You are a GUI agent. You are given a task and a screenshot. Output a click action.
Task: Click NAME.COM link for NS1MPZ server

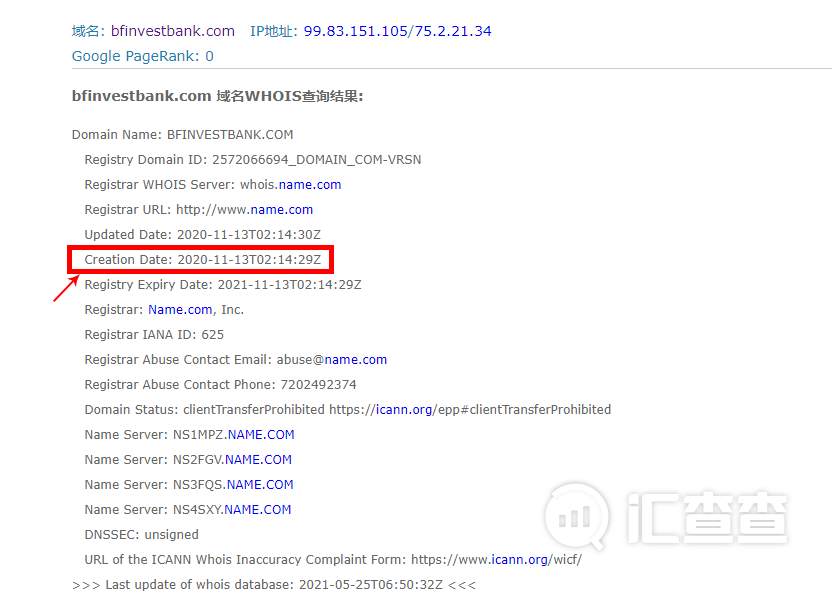(x=261, y=435)
